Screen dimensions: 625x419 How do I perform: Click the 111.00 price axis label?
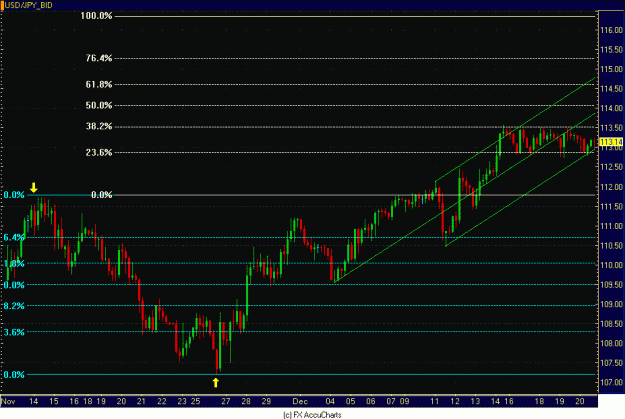pyautogui.click(x=611, y=226)
